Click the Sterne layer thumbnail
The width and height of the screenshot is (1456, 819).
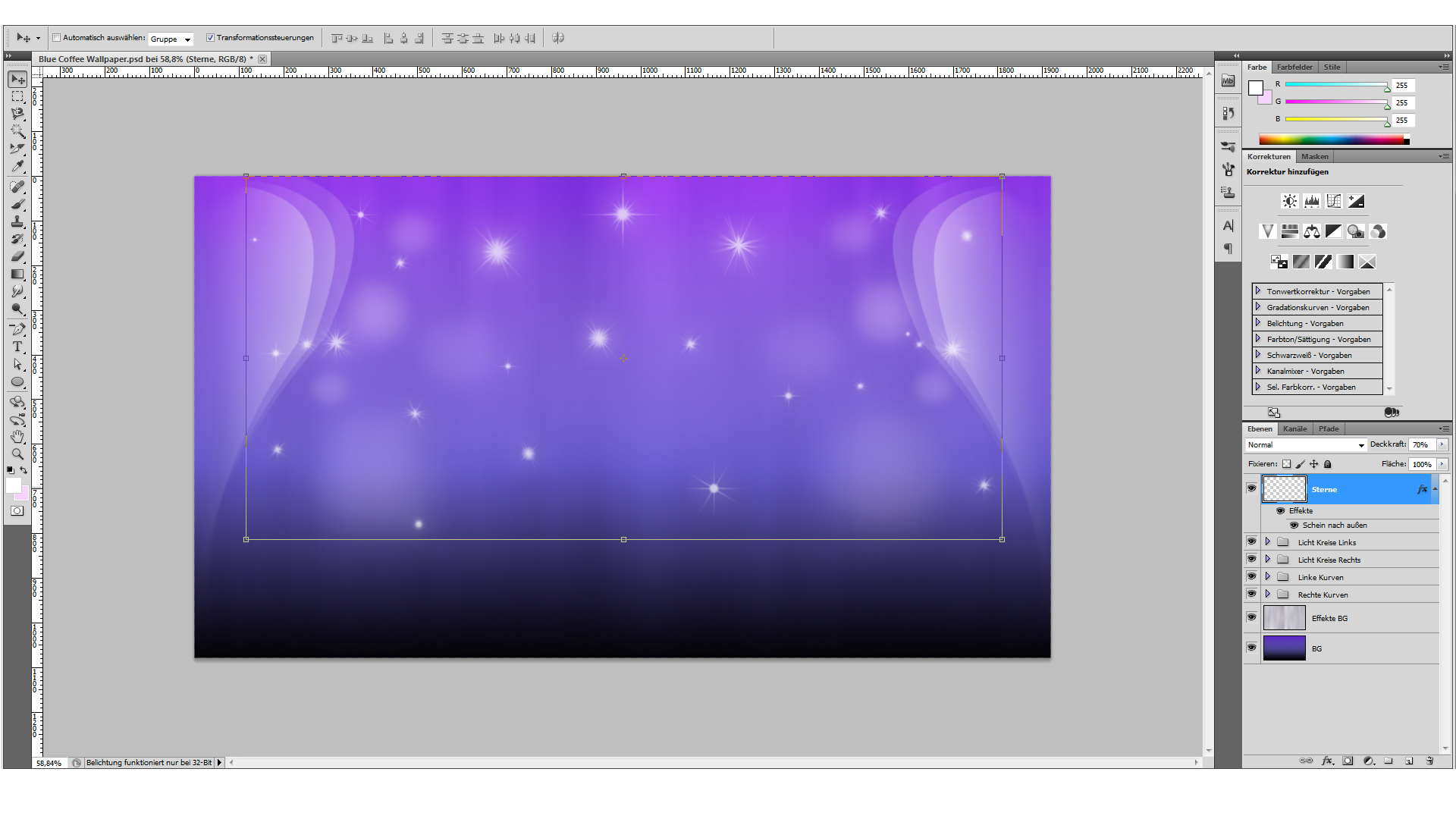(1284, 489)
